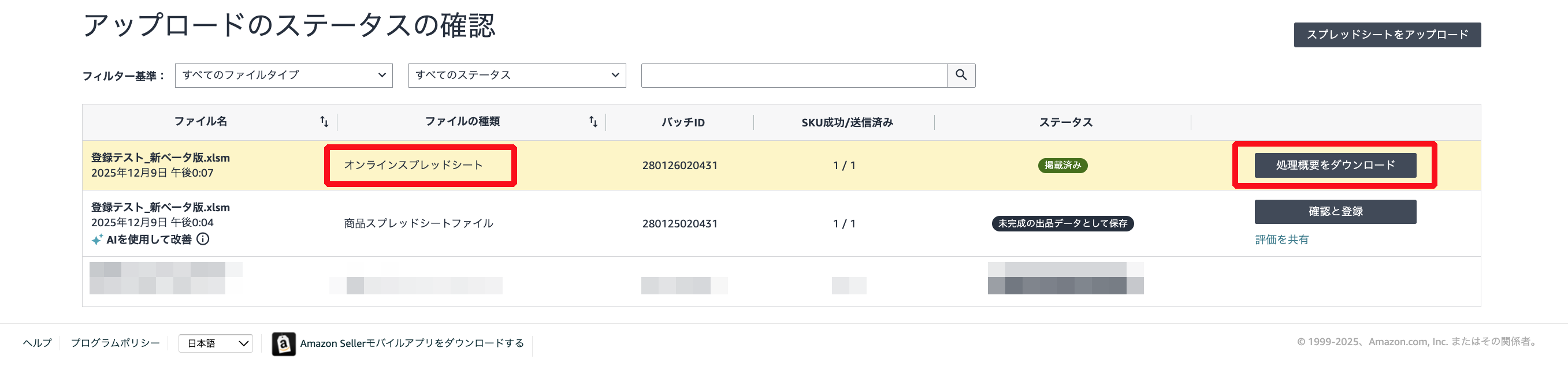Open the すべてのファイルタイプ filter dropdown

[284, 76]
